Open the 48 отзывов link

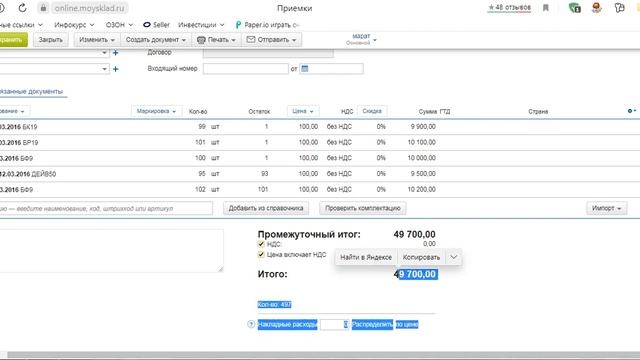pyautogui.click(x=509, y=7)
